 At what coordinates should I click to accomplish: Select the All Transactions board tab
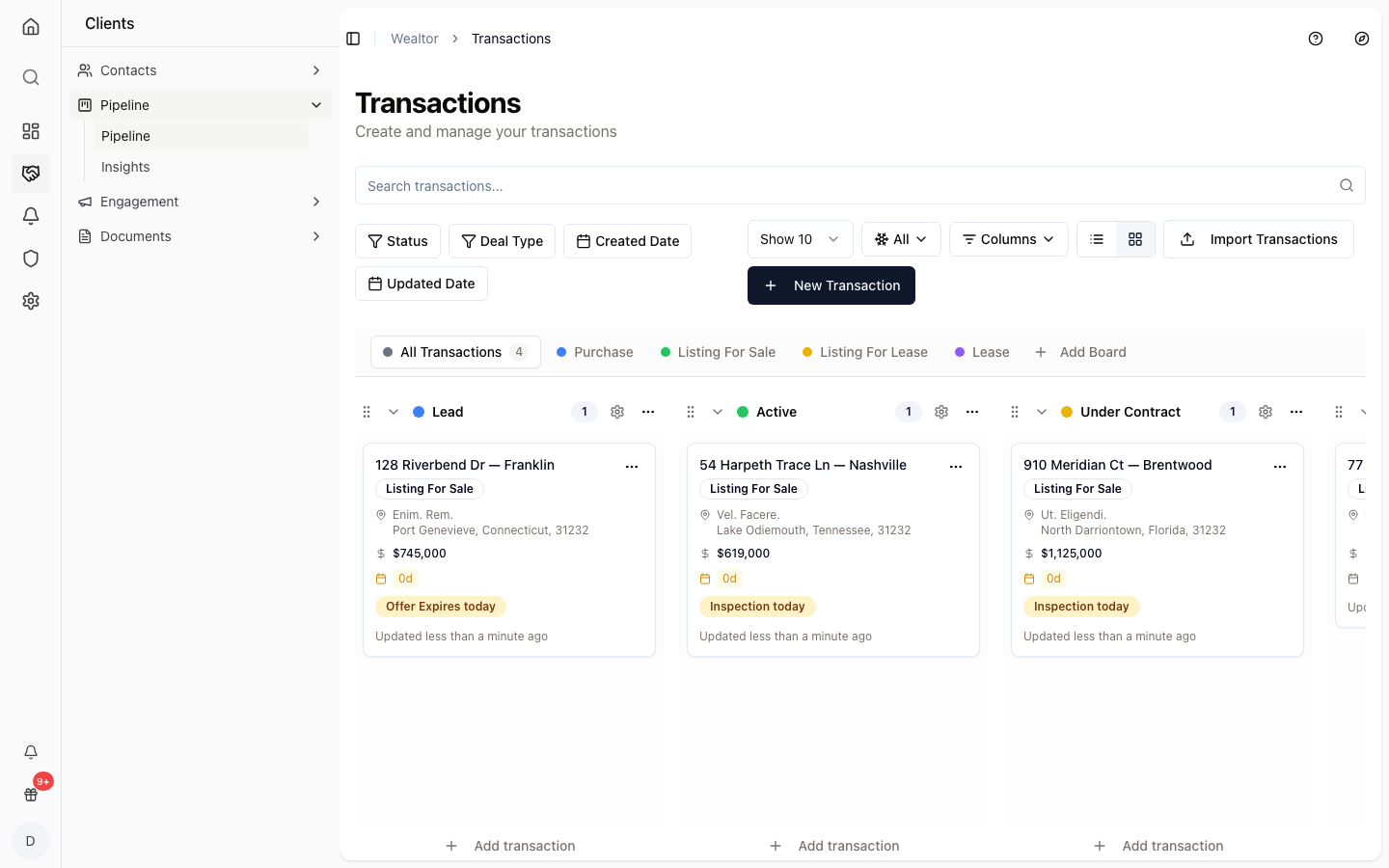click(455, 352)
